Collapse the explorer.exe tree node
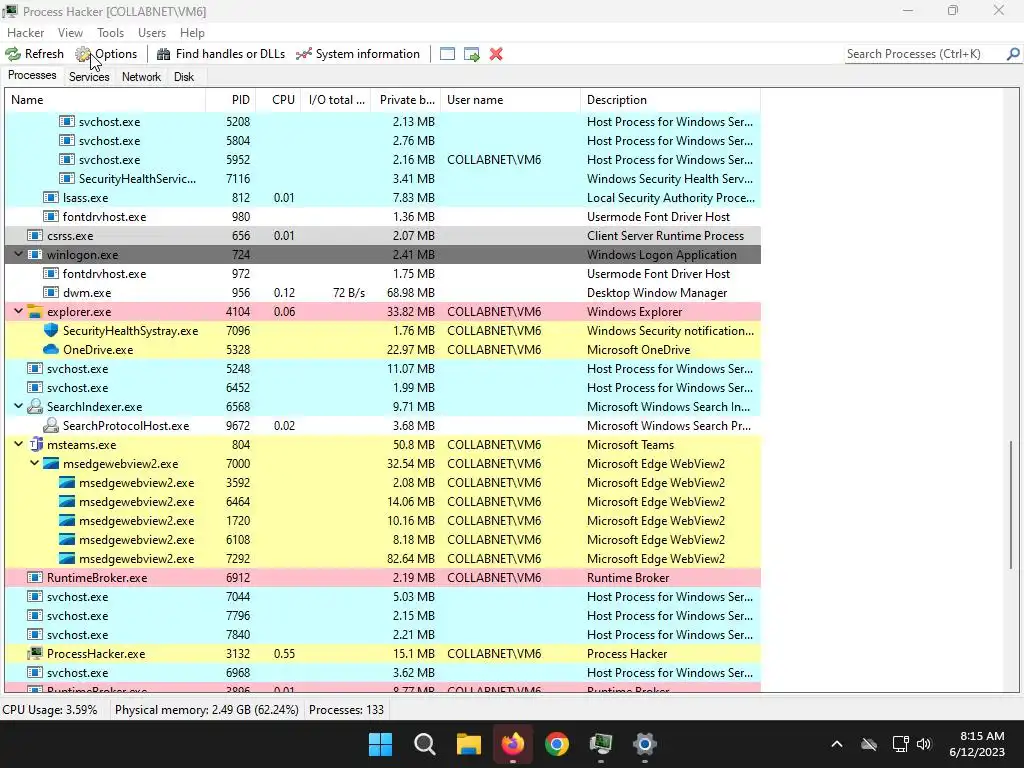Viewport: 1024px width, 768px height. pos(18,312)
